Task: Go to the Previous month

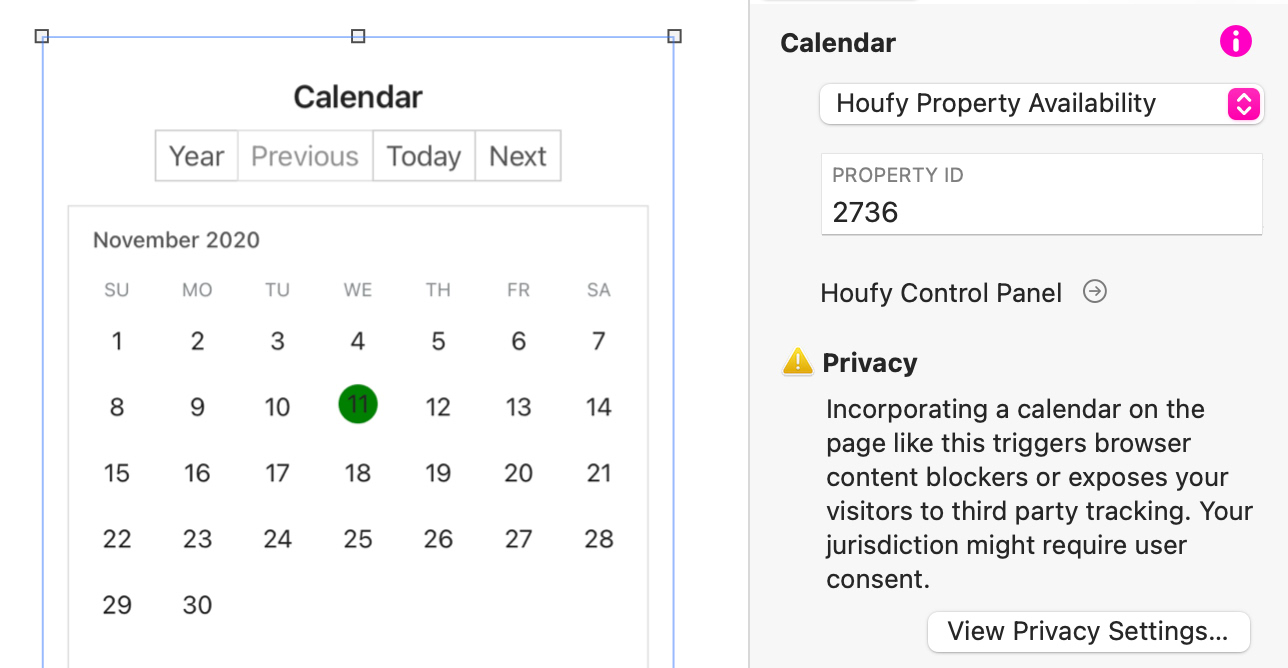Action: tap(305, 156)
